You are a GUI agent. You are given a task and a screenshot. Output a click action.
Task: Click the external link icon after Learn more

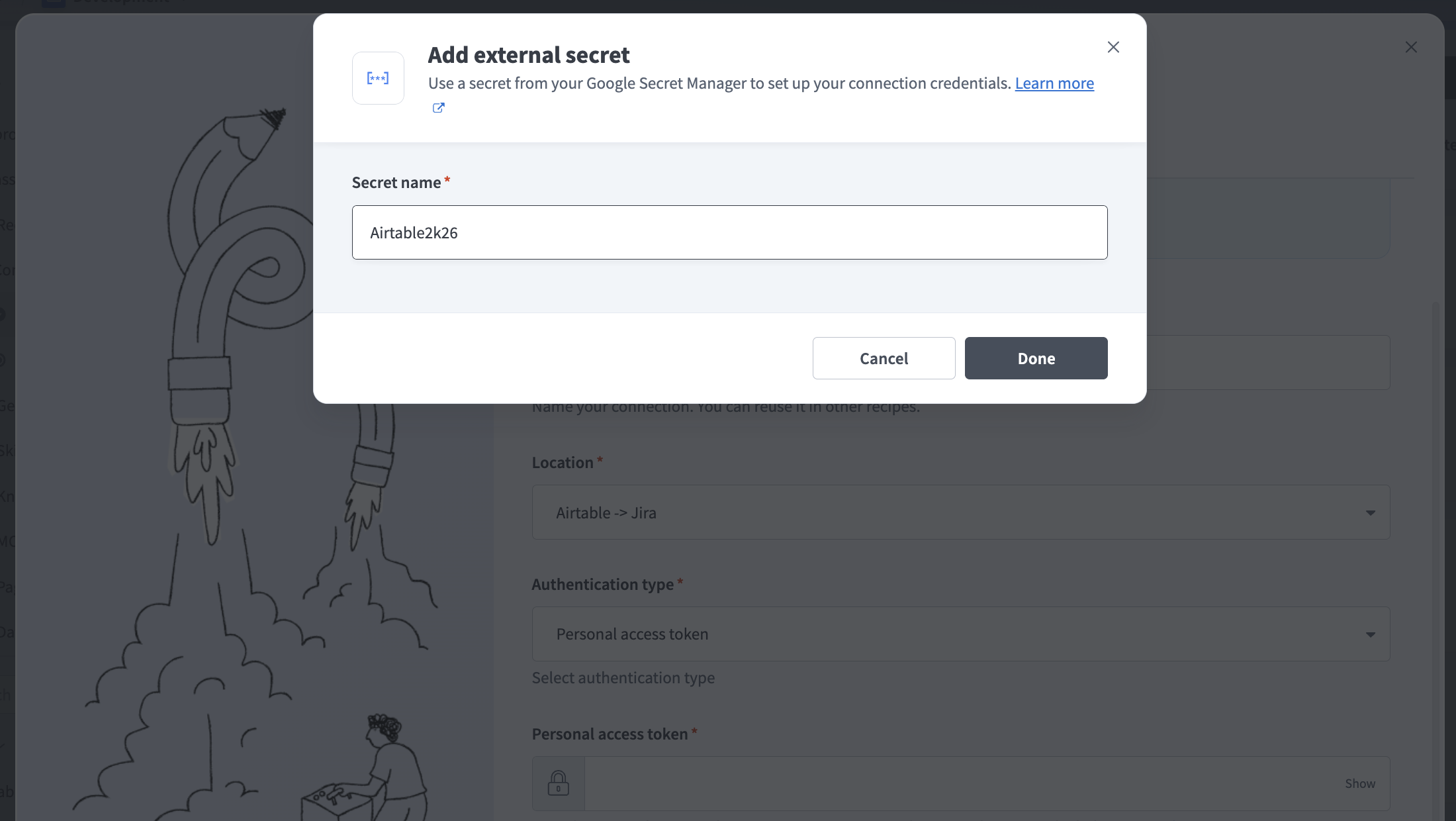pos(437,108)
